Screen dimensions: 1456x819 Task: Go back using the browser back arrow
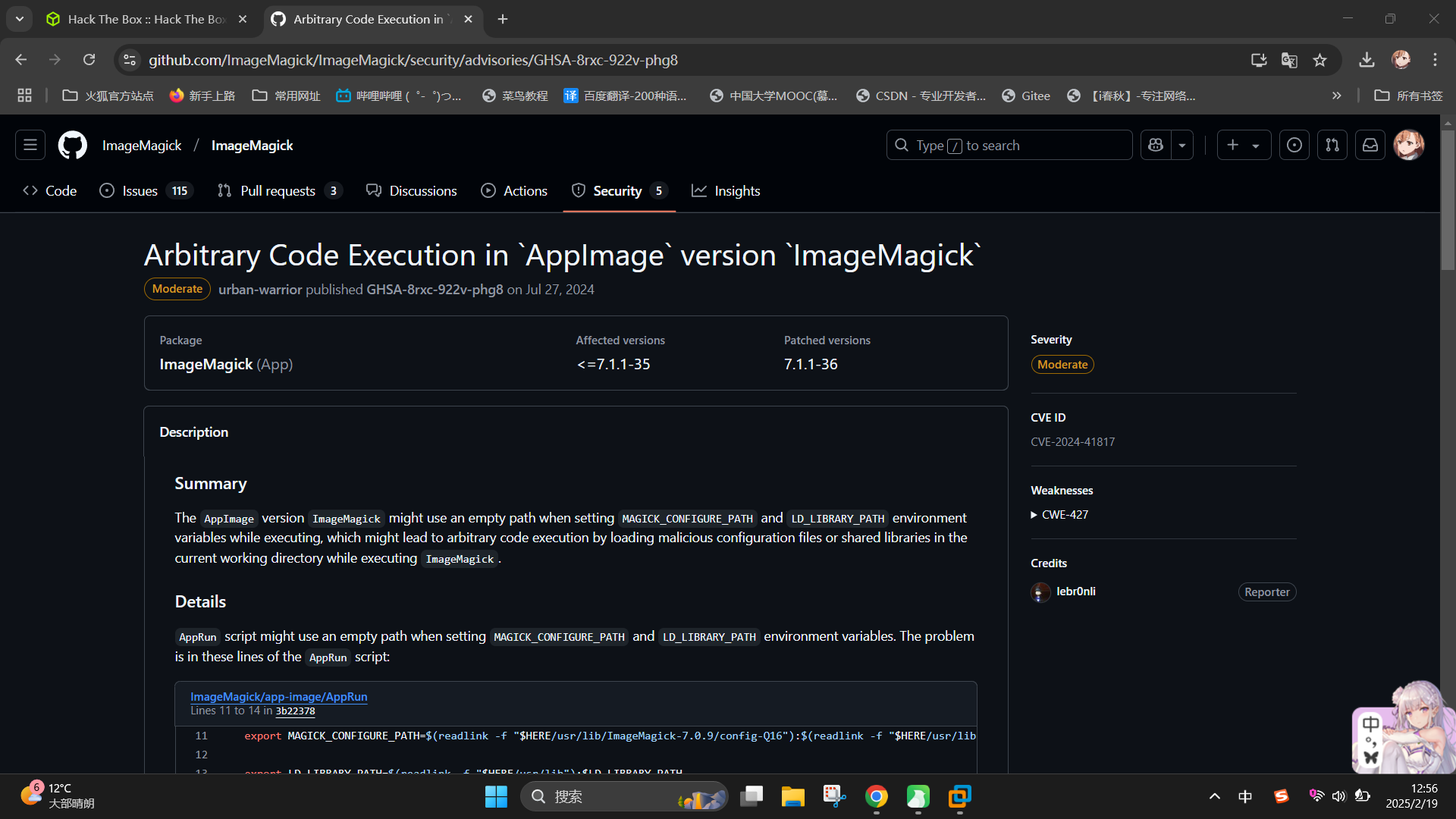[21, 60]
